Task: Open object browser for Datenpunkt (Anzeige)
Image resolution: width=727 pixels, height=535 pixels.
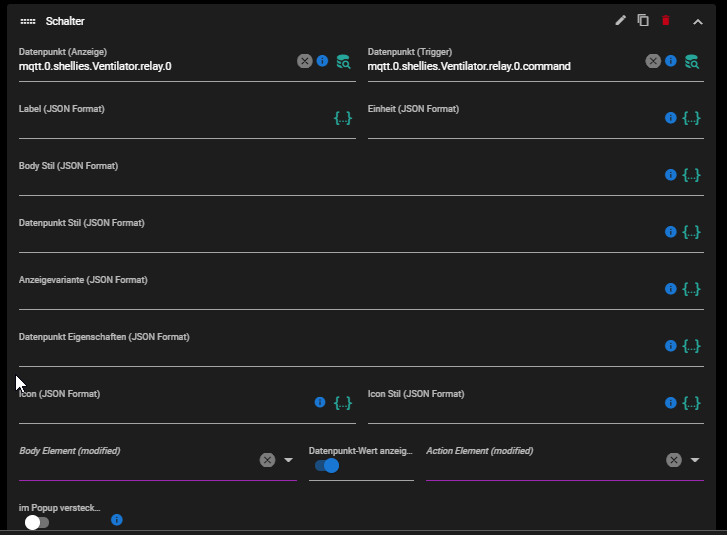Action: [x=344, y=62]
